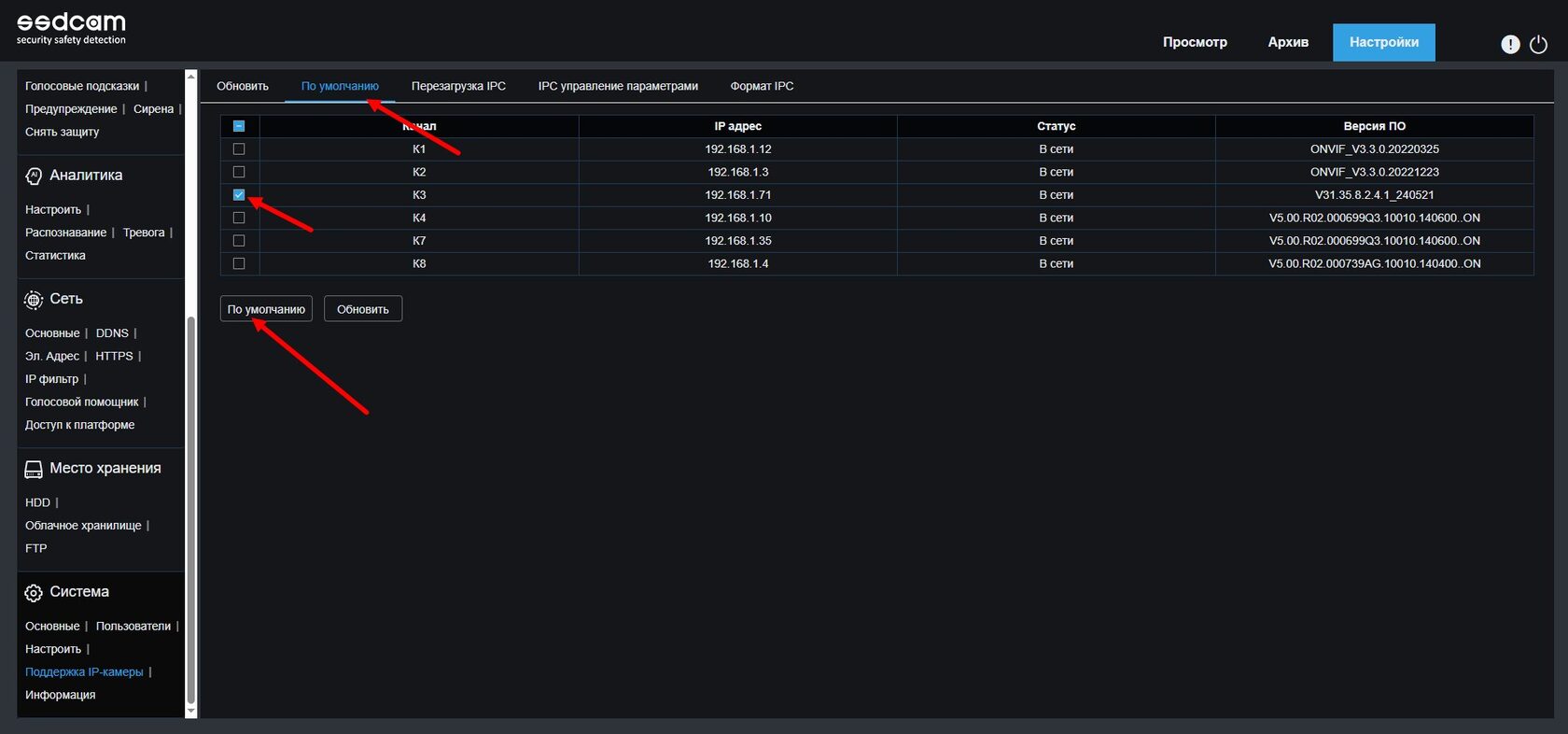Open Эл. Адрес settings link

coord(52,357)
